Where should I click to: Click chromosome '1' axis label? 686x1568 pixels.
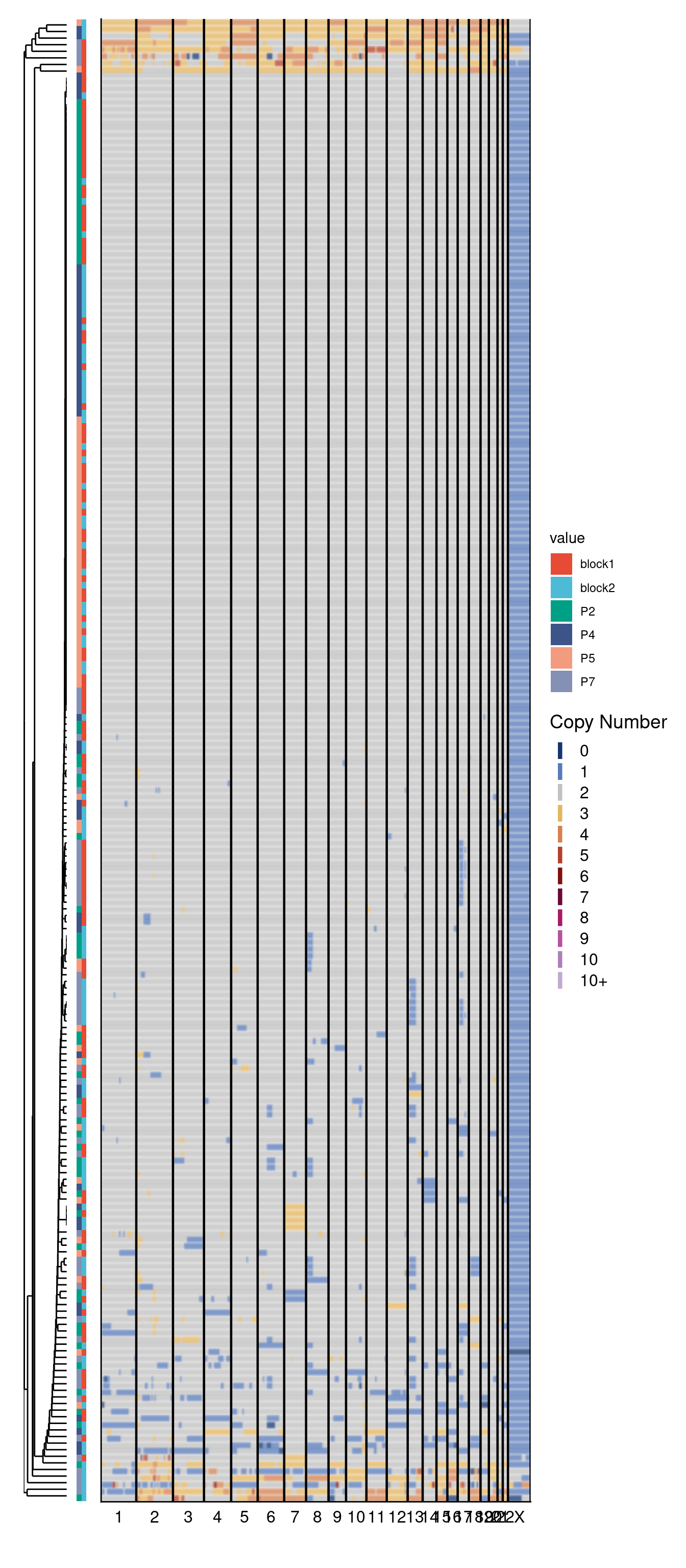(x=119, y=1516)
